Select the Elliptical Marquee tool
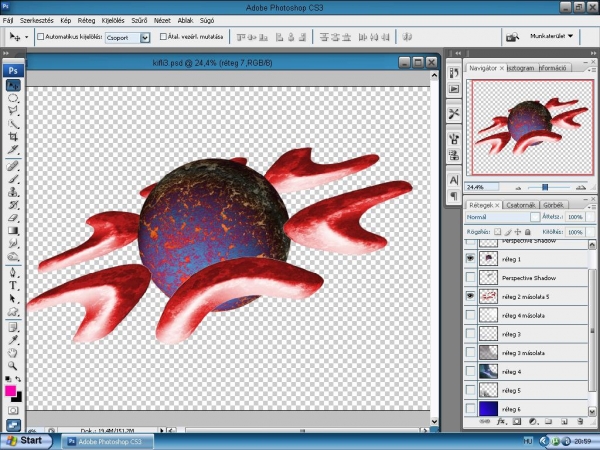Screen dimensions: 600x450 tap(13, 98)
